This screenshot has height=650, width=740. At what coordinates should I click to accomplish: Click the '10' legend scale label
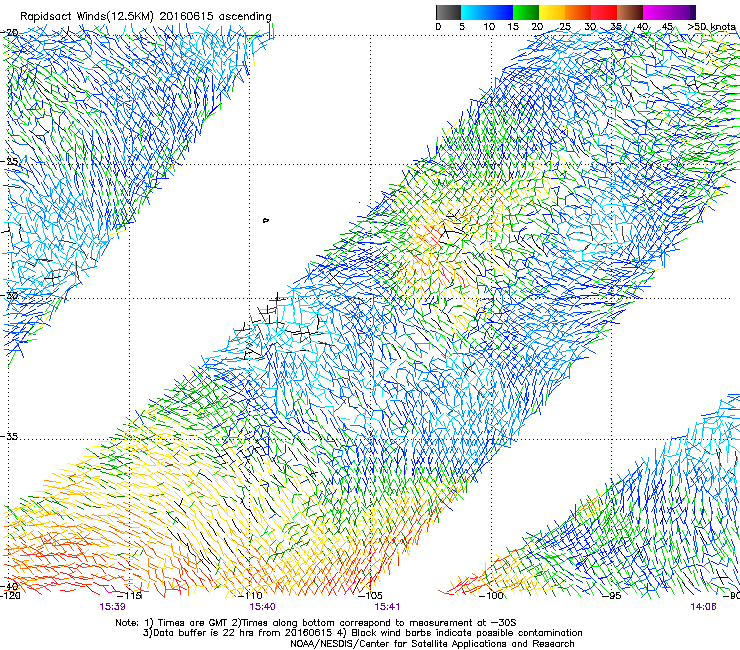(x=489, y=27)
